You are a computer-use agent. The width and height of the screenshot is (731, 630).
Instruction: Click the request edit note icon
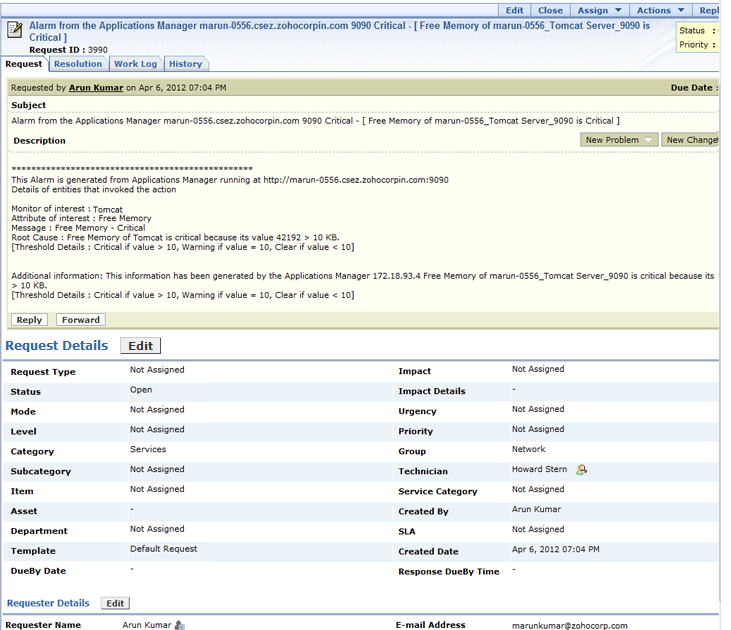pos(14,29)
